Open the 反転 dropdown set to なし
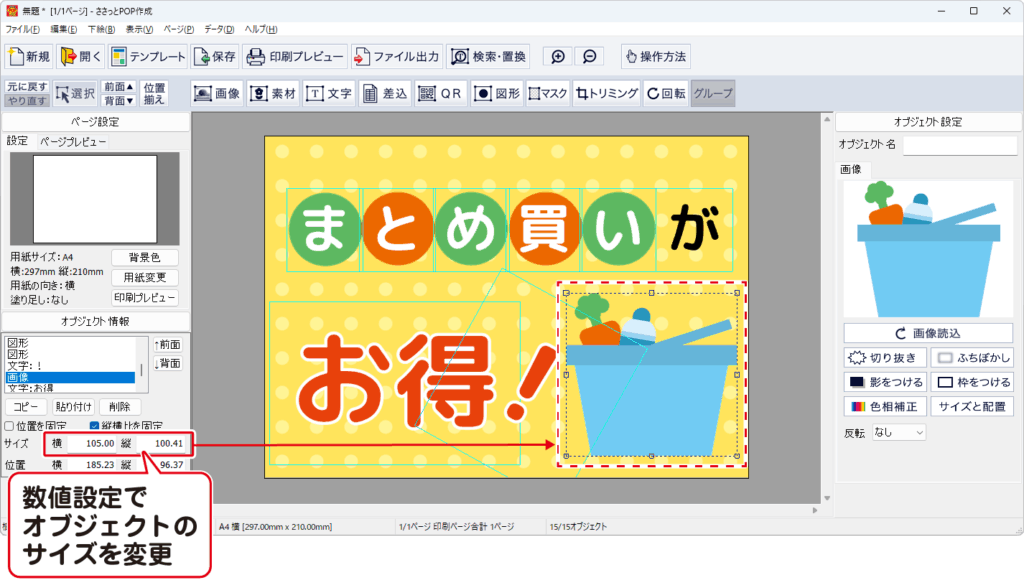Viewport: 1024px width, 580px height. 898,433
